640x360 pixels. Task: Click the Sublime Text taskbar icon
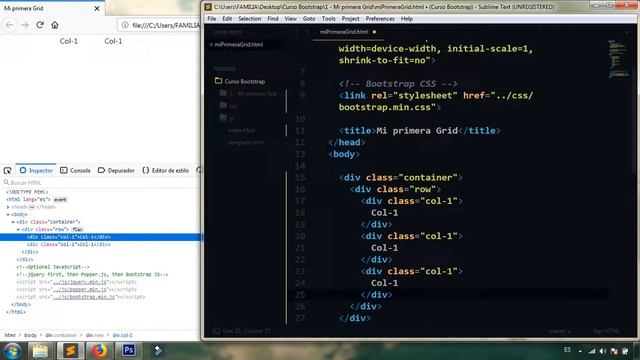point(70,351)
